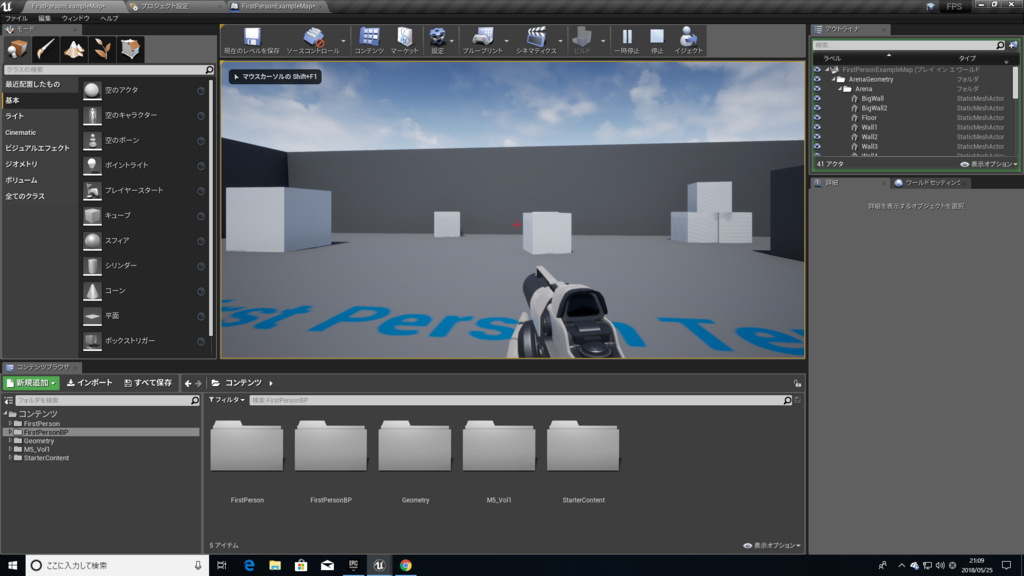Select the Player Start icon

click(x=92, y=190)
